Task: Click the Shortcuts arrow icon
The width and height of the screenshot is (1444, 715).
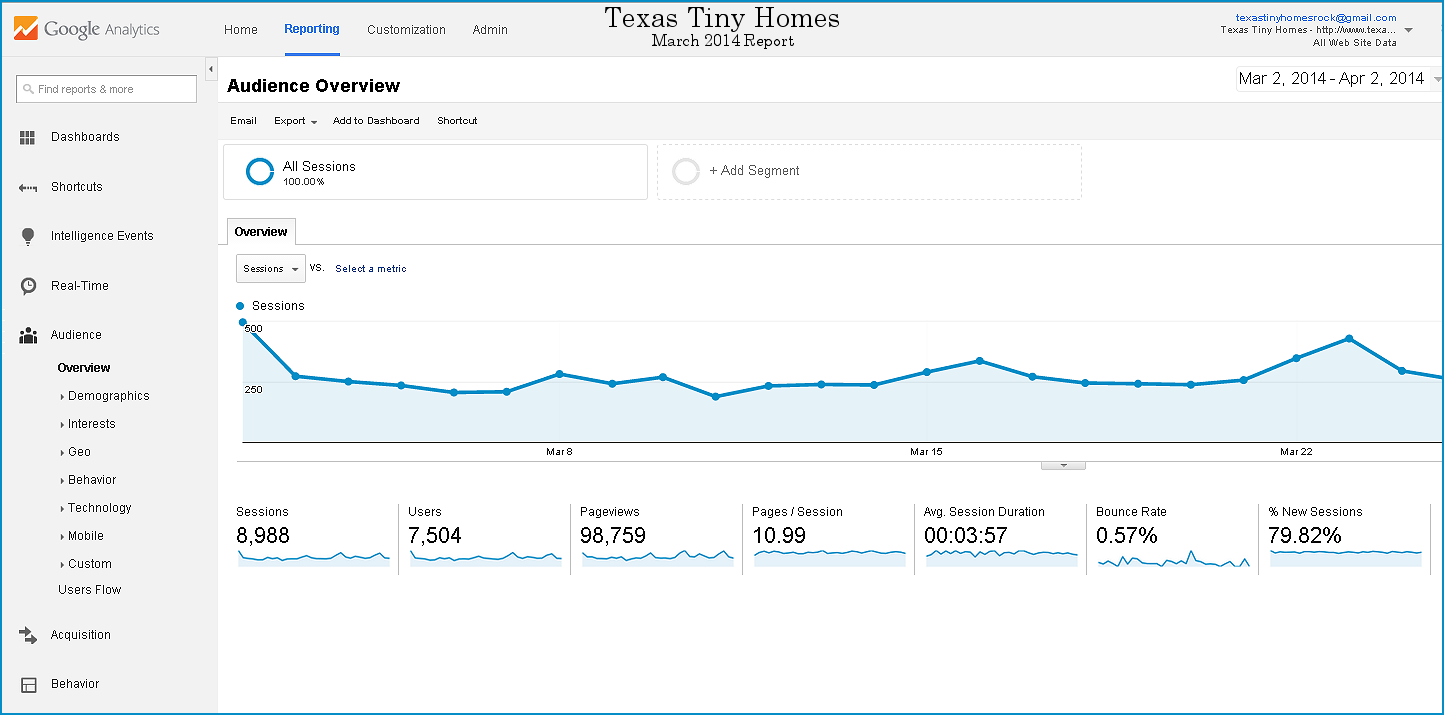Action: pos(28,187)
